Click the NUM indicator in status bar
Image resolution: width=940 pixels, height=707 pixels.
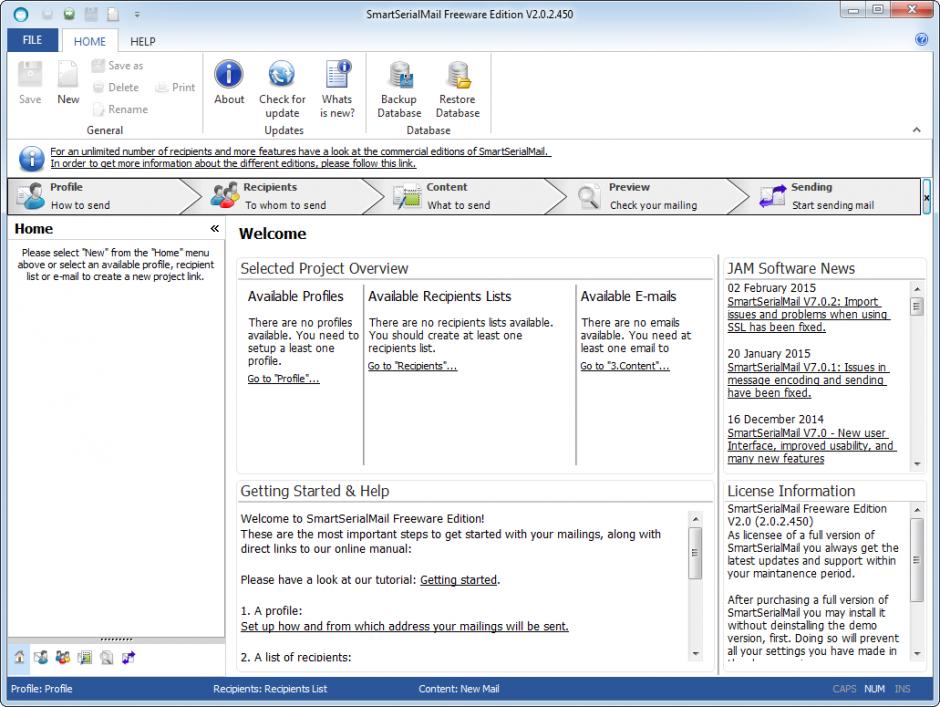tap(874, 689)
